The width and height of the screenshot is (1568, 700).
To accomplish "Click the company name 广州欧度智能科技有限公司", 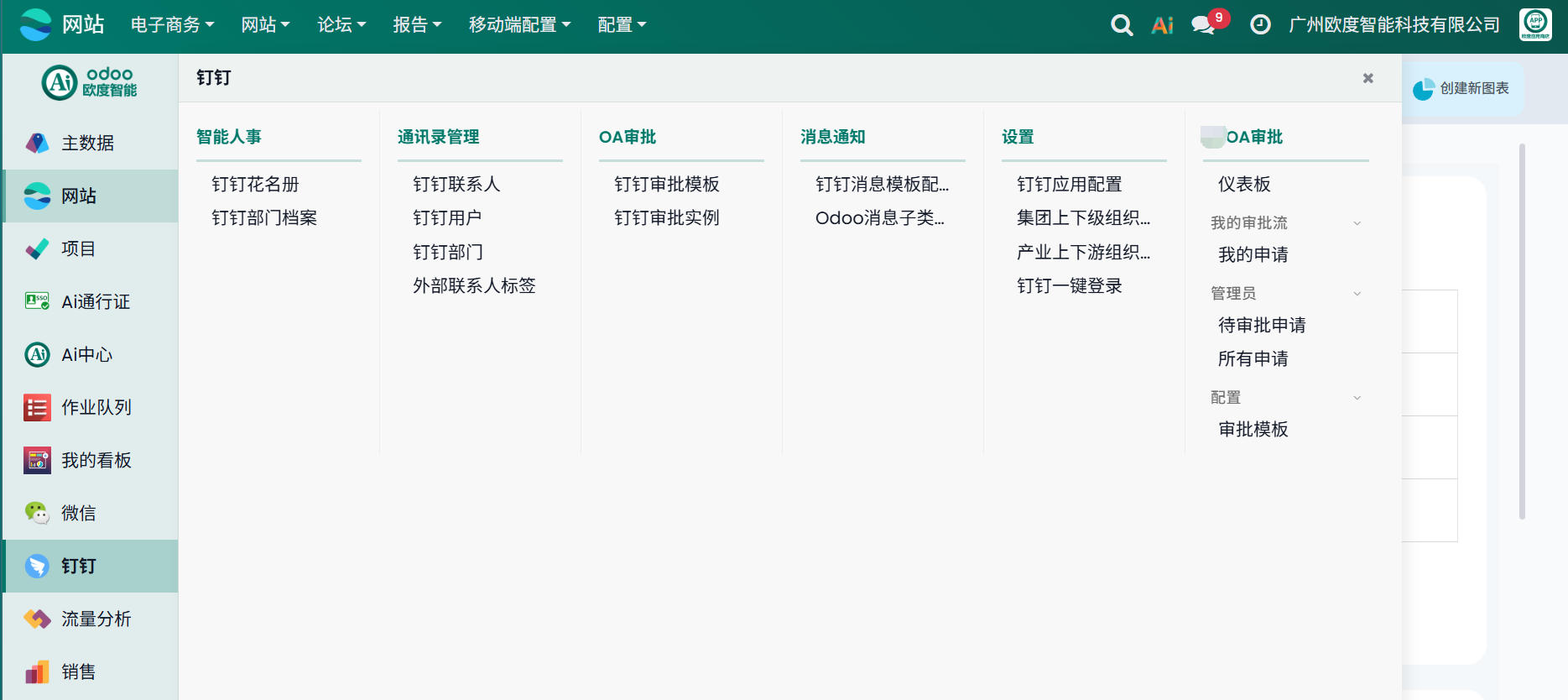I will point(1394,25).
